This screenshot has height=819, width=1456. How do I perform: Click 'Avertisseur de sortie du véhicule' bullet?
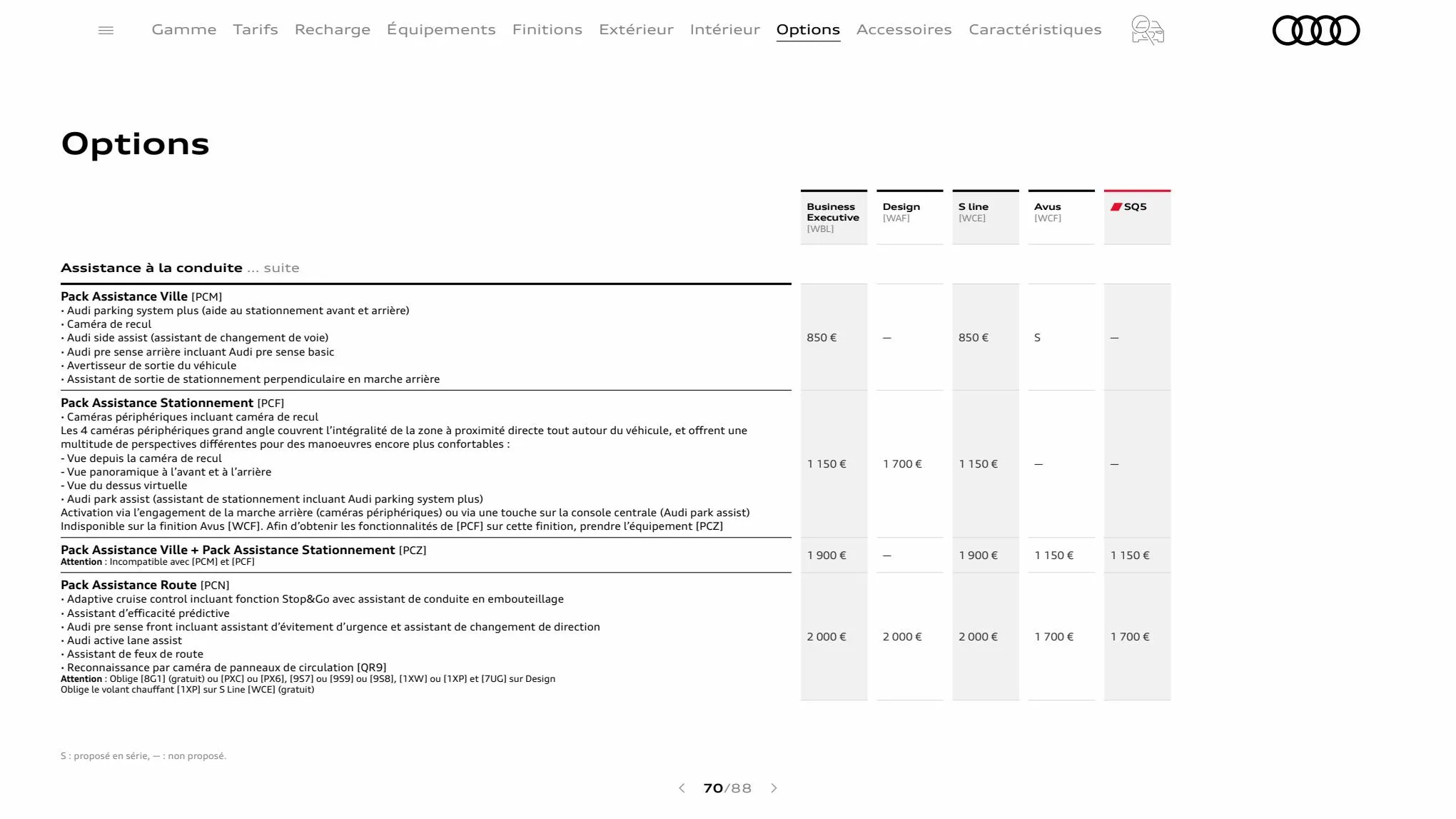click(x=148, y=366)
